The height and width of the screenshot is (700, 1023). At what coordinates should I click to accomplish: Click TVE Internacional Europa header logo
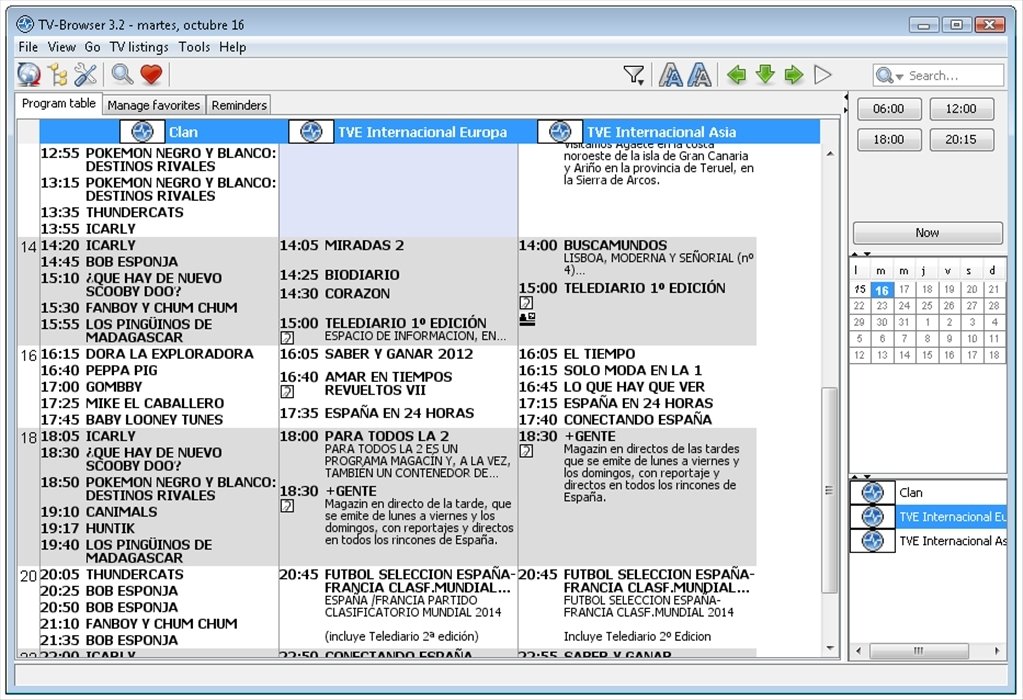point(311,132)
